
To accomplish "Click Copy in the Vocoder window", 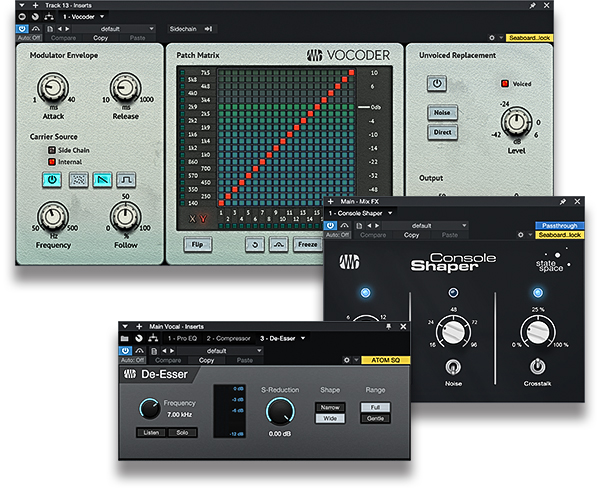I will 101,38.
